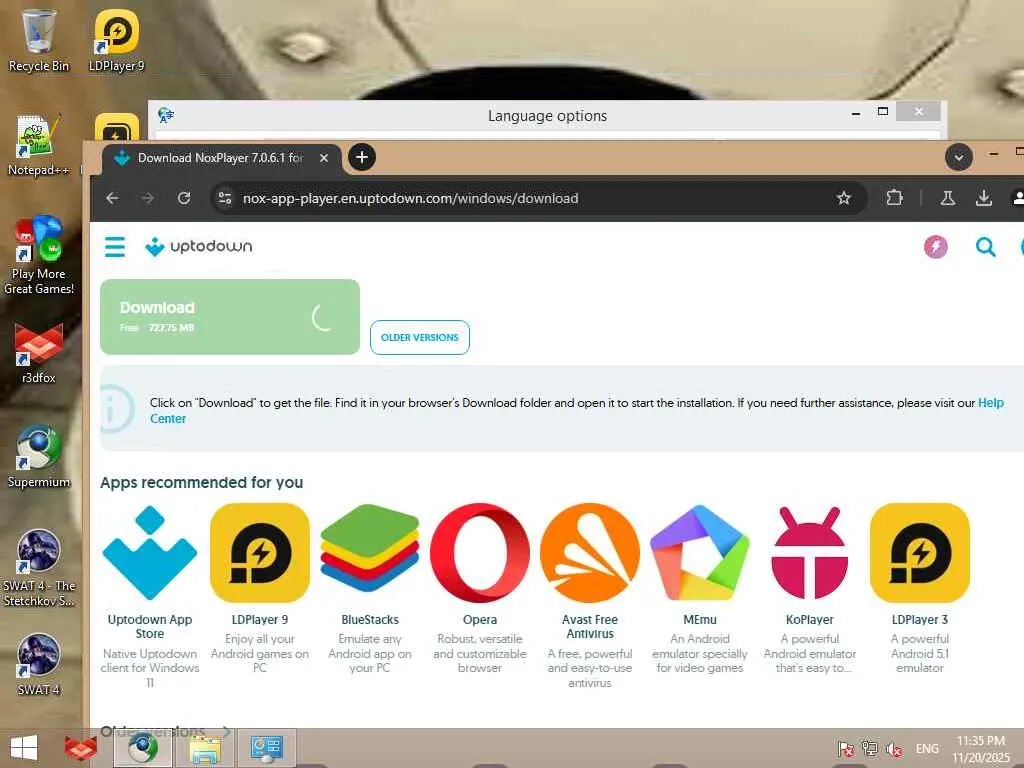Click the Windows Start button
This screenshot has width=1024, height=768.
(x=24, y=748)
